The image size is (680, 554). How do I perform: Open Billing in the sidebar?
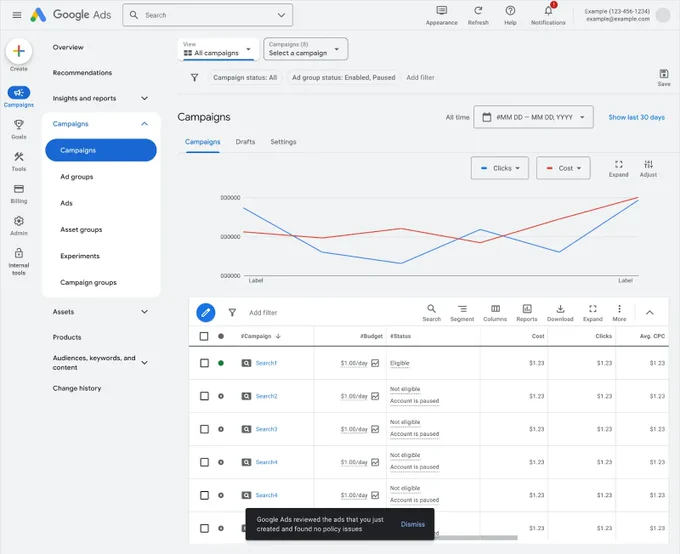(x=19, y=193)
